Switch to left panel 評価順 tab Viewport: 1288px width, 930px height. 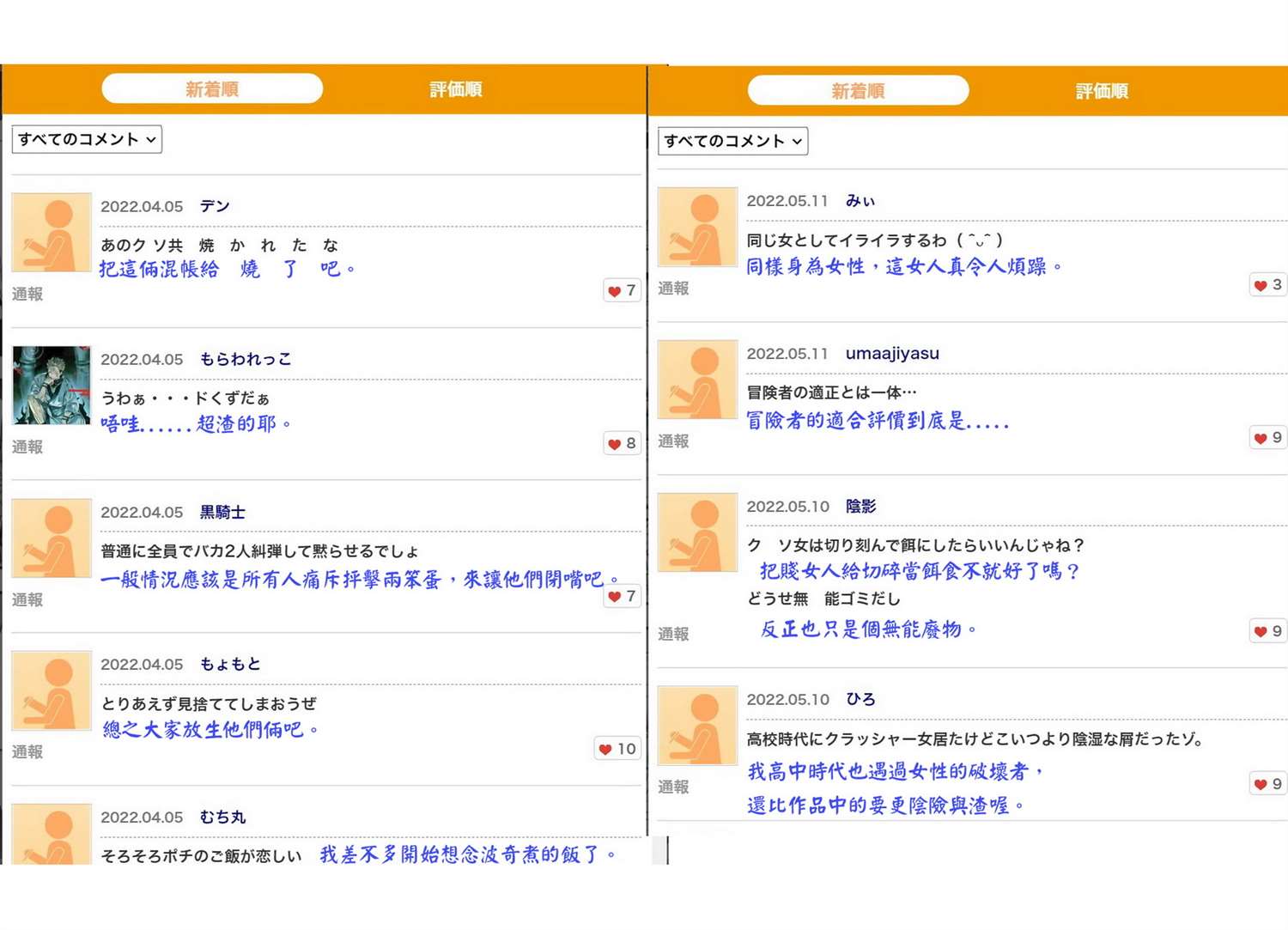[455, 89]
